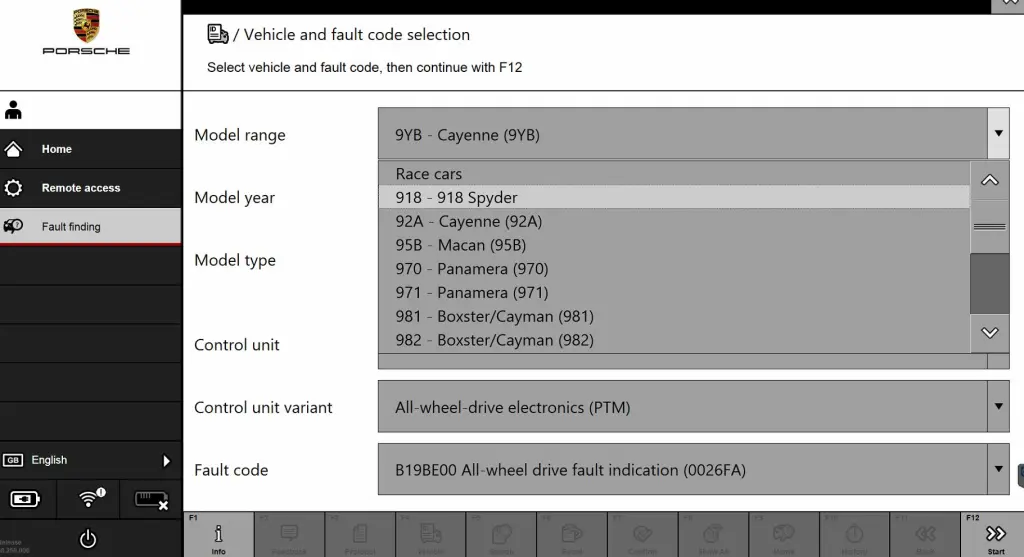Select 918 - 918 Spyder from list
The height and width of the screenshot is (557, 1024).
(456, 198)
